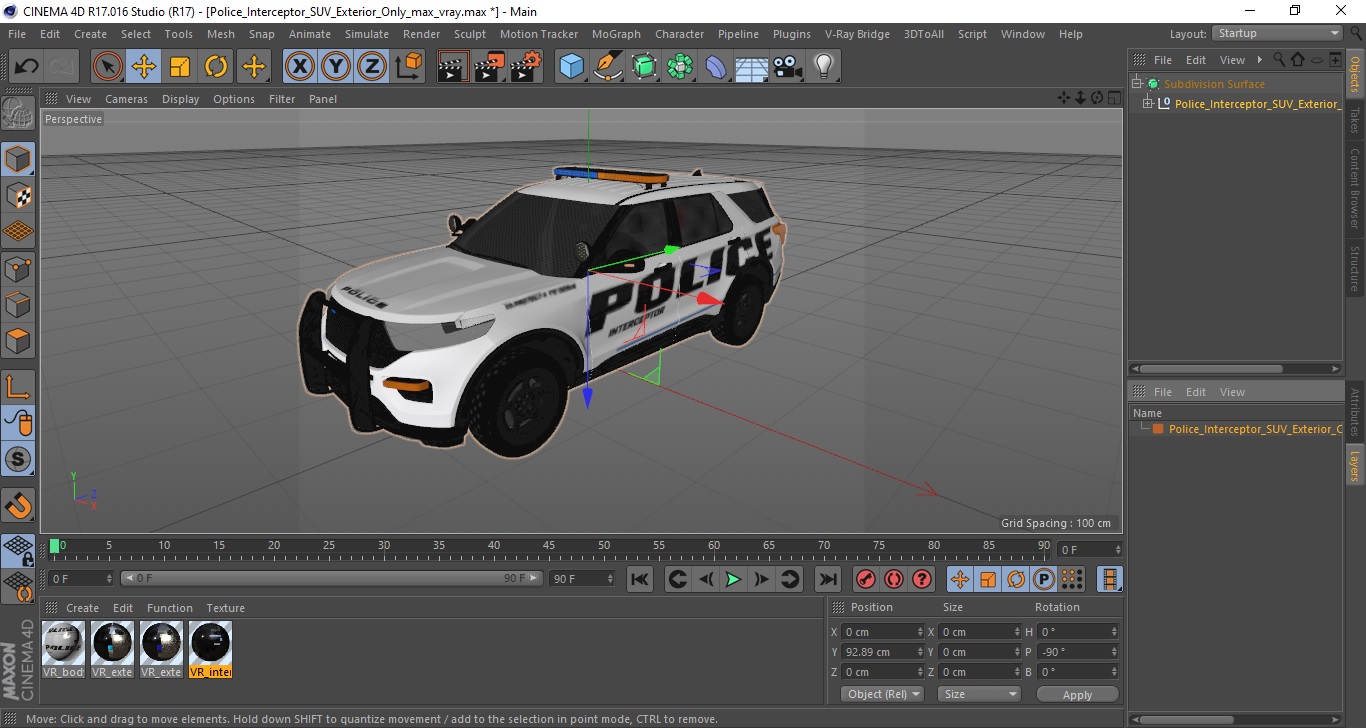Image resolution: width=1366 pixels, height=728 pixels.
Task: Toggle Z-axis lock
Action: (x=372, y=67)
